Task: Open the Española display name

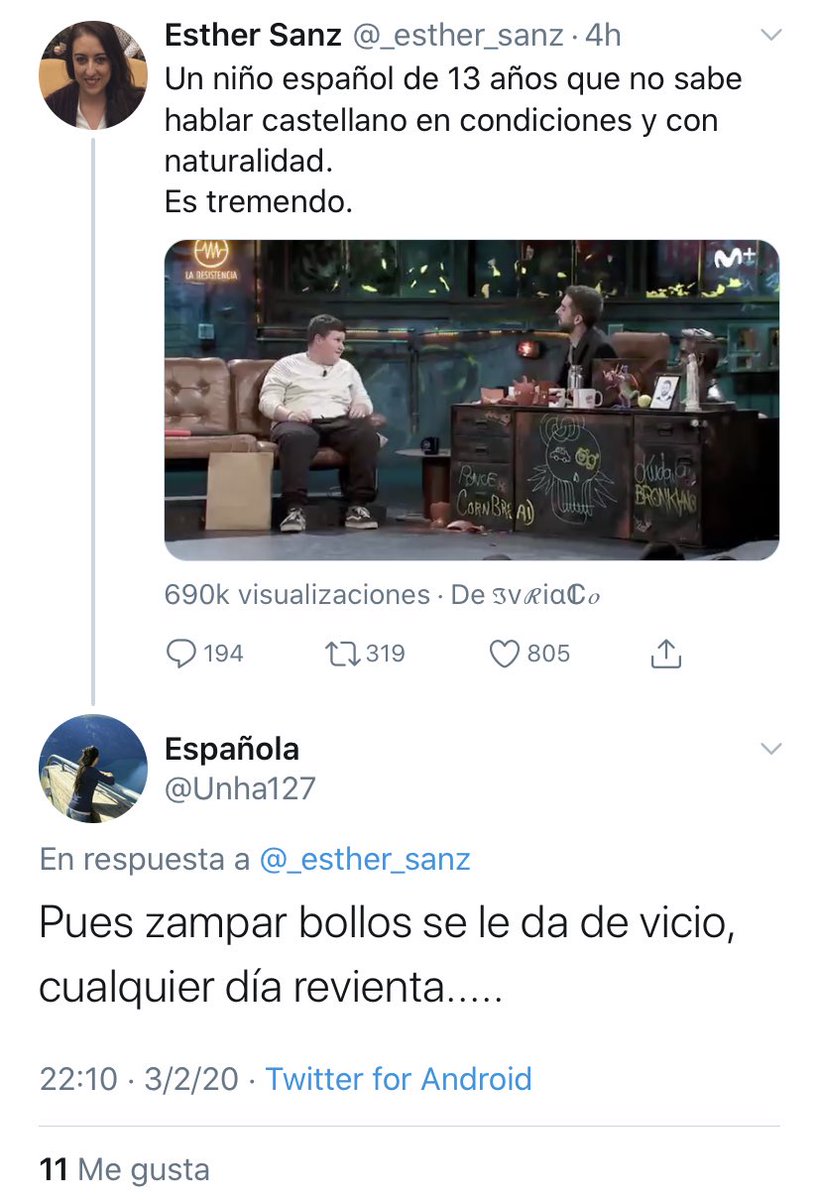Action: click(x=231, y=748)
